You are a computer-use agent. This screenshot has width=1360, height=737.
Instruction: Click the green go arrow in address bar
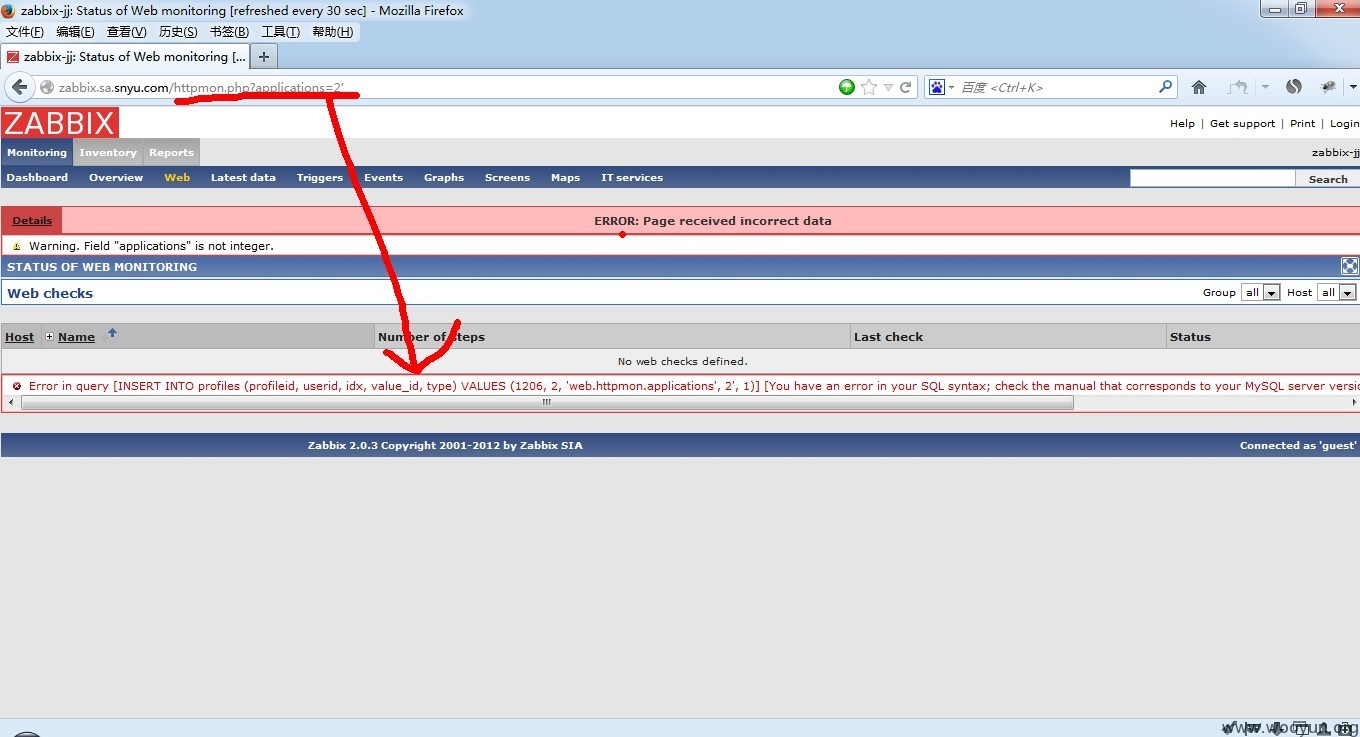point(847,87)
